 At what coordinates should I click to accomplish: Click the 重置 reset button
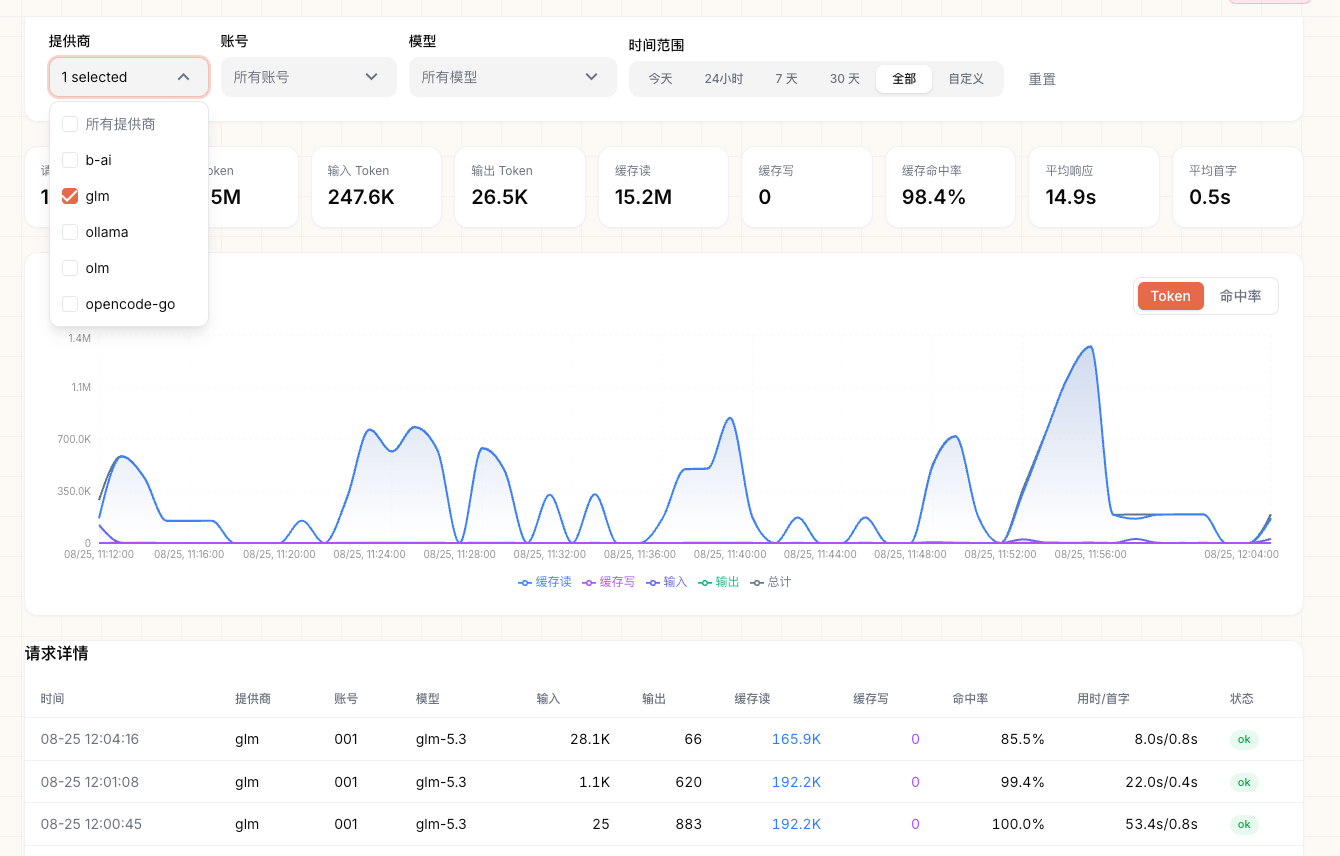click(x=1042, y=79)
